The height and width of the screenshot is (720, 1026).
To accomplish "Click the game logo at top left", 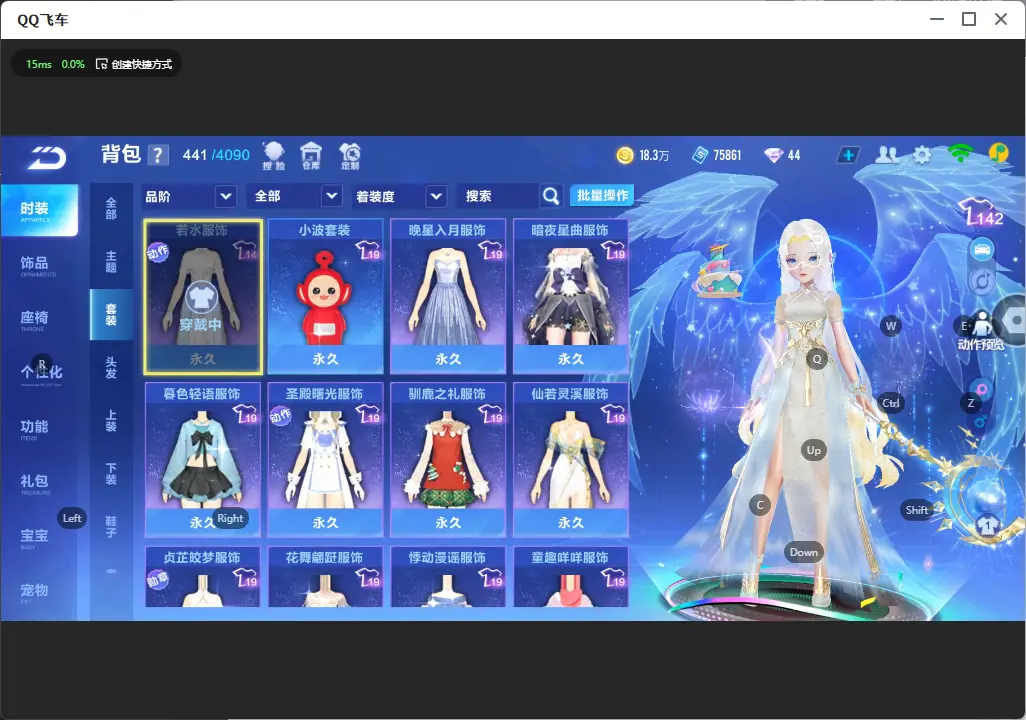I will tap(46, 157).
